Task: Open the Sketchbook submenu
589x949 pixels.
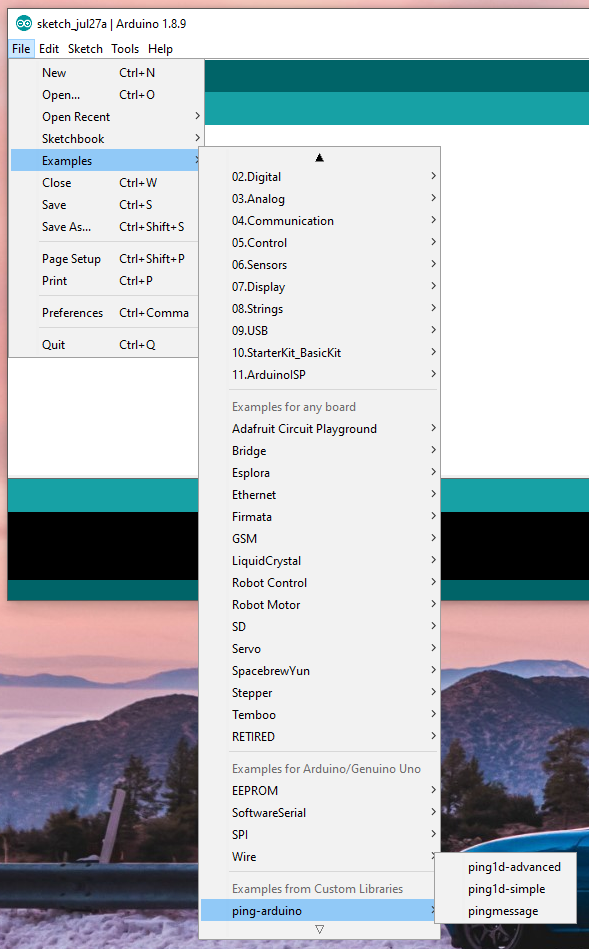Action: pos(106,139)
